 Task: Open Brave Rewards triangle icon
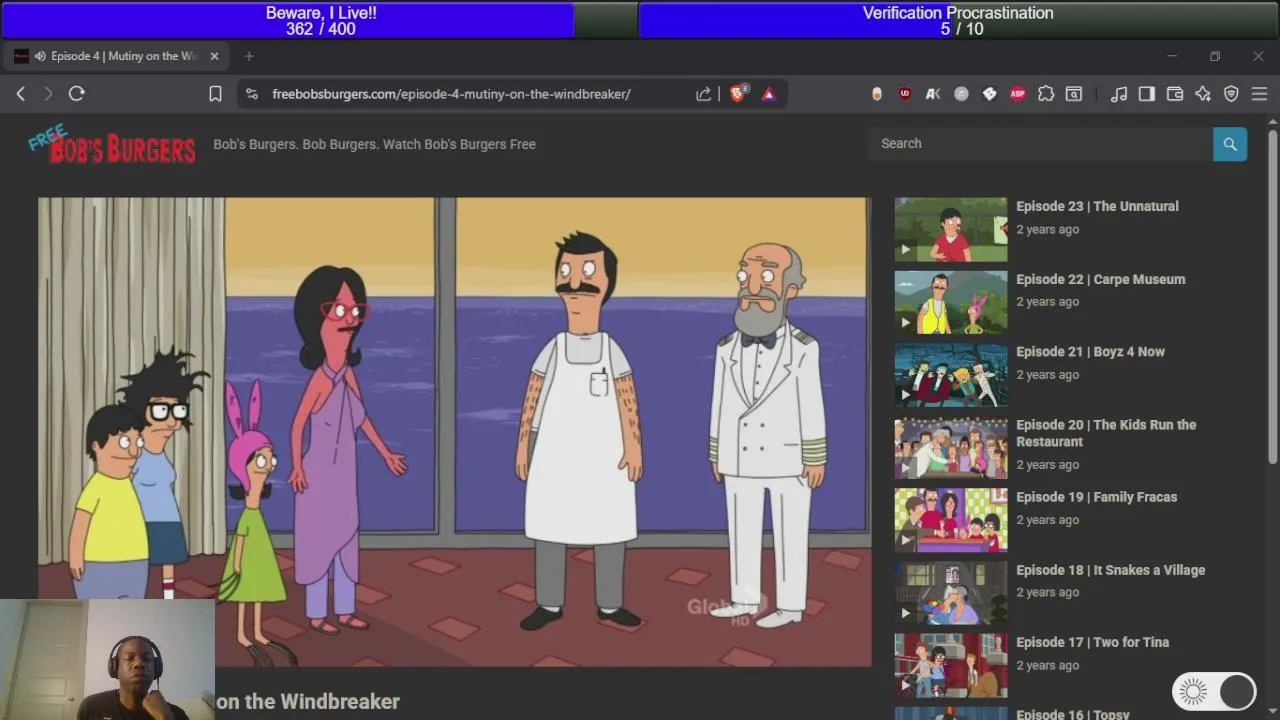click(x=769, y=94)
